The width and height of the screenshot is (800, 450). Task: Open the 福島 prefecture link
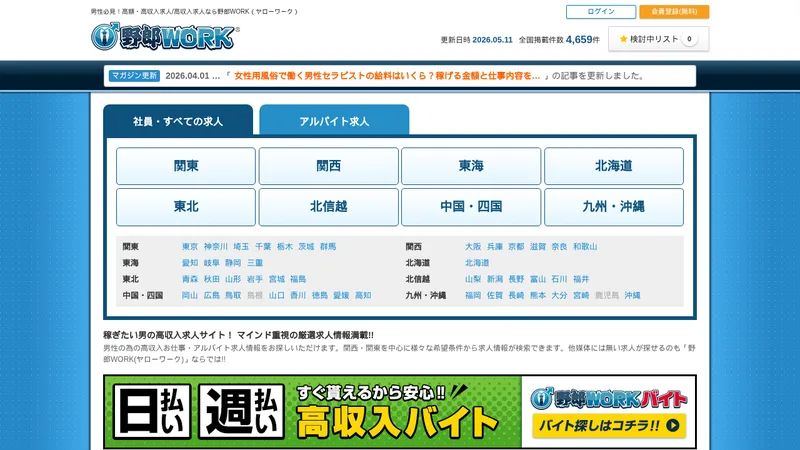(298, 279)
